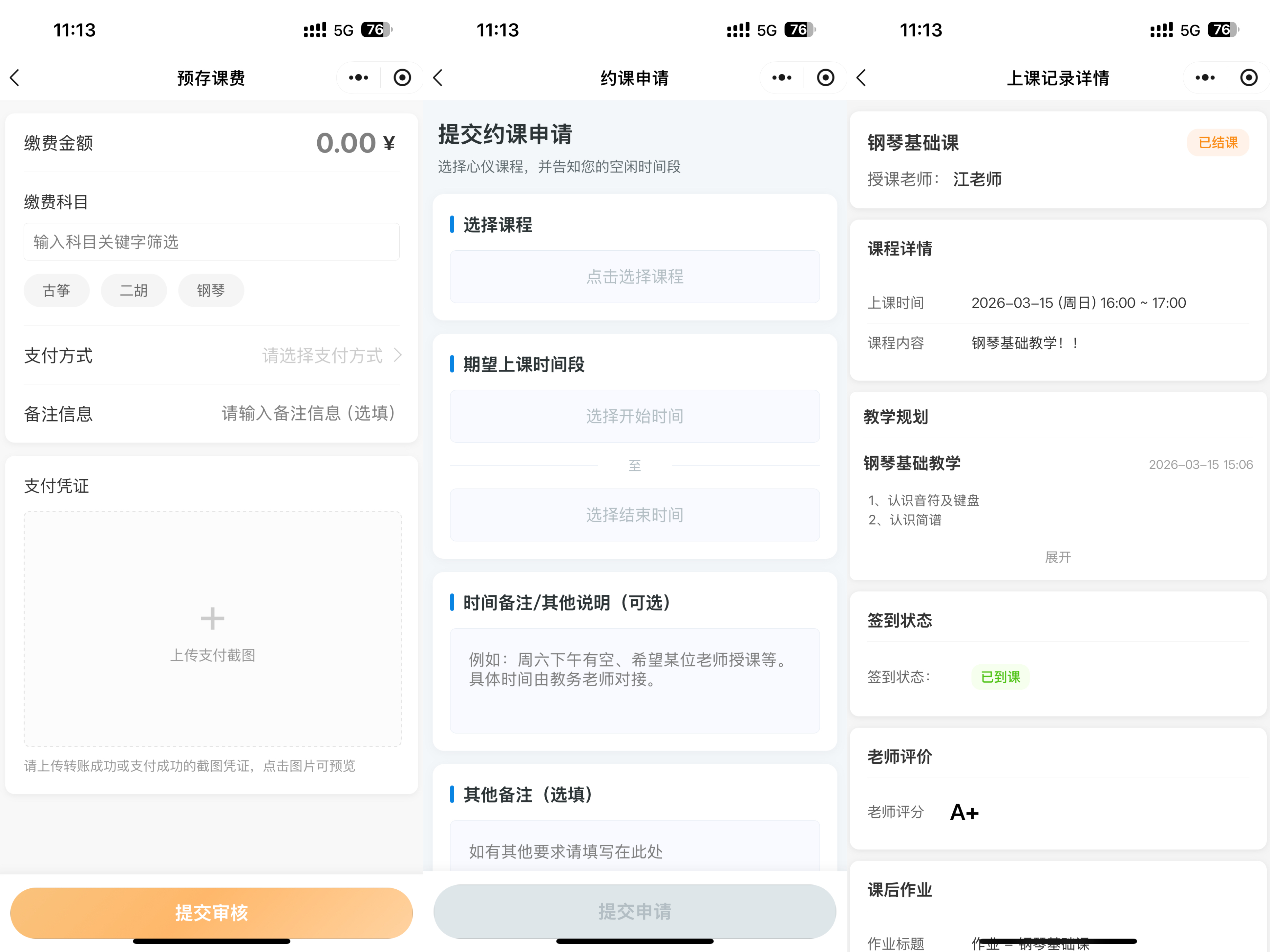Tap plus icon to upload payment screenshot
This screenshot has width=1270, height=952.
pyautogui.click(x=212, y=619)
